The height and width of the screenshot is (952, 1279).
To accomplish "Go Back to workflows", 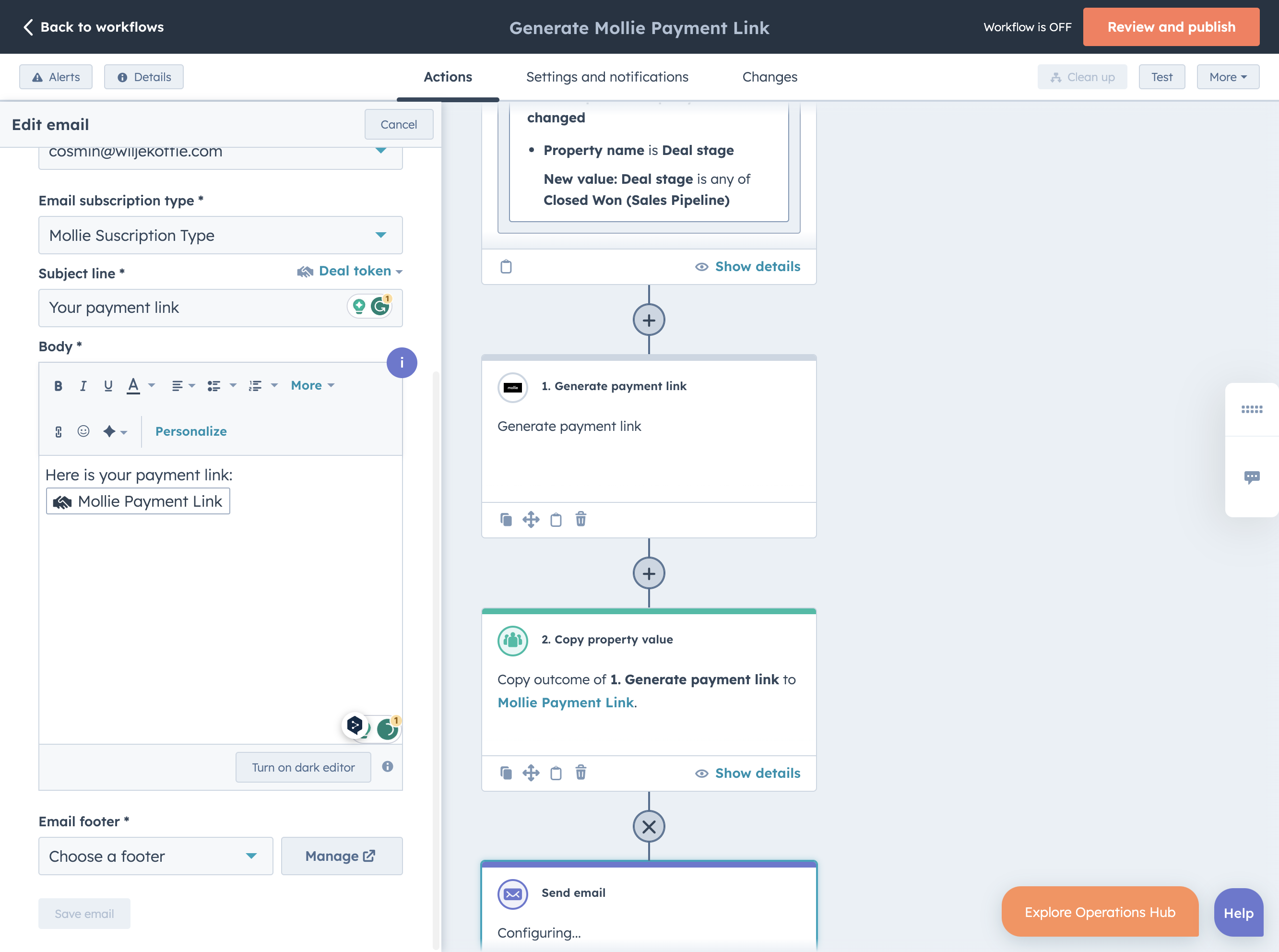I will click(94, 27).
